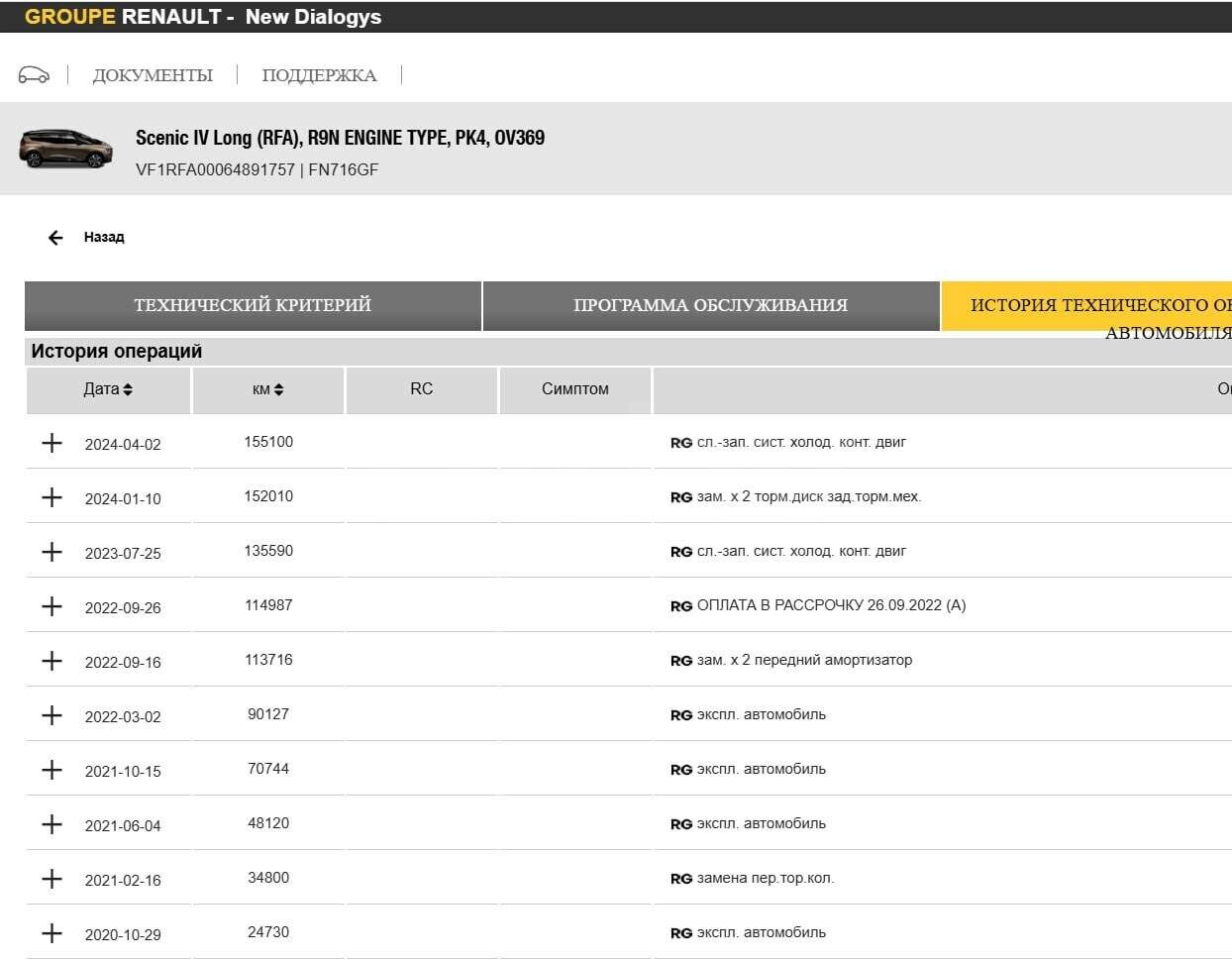Expand the 2023-07-25 operation row

(51, 552)
